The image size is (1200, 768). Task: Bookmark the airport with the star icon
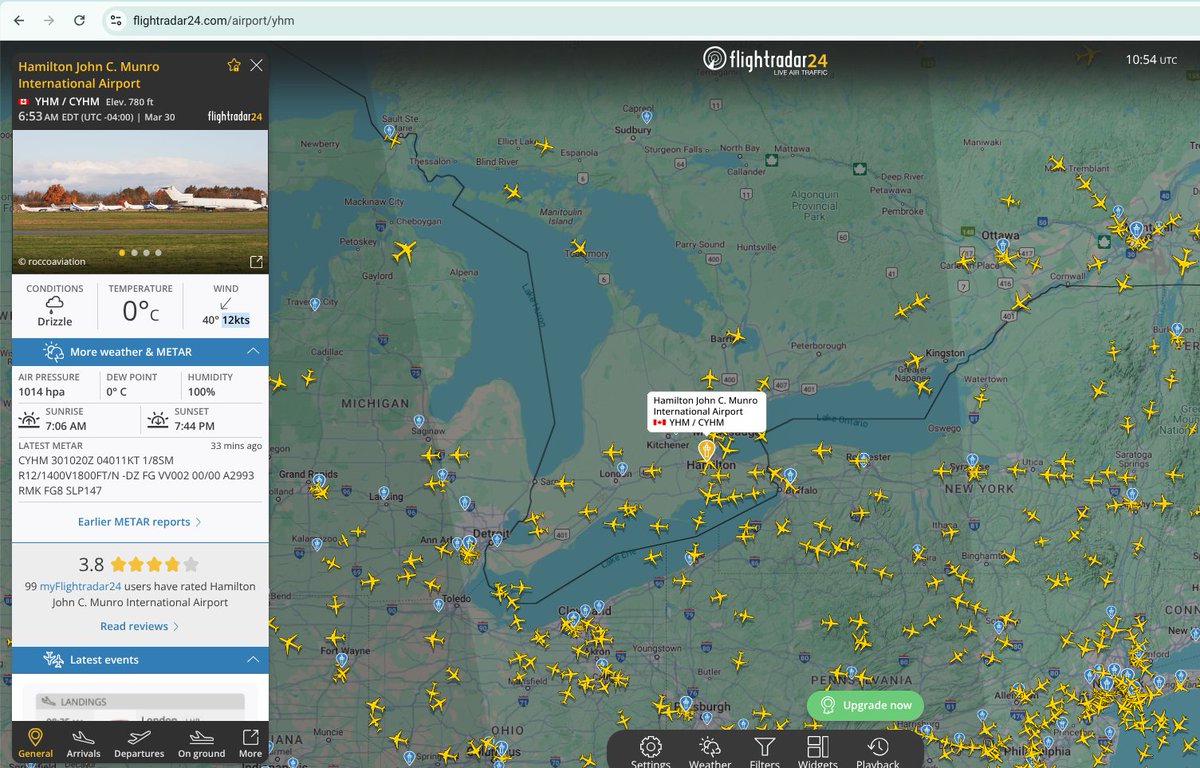[234, 65]
